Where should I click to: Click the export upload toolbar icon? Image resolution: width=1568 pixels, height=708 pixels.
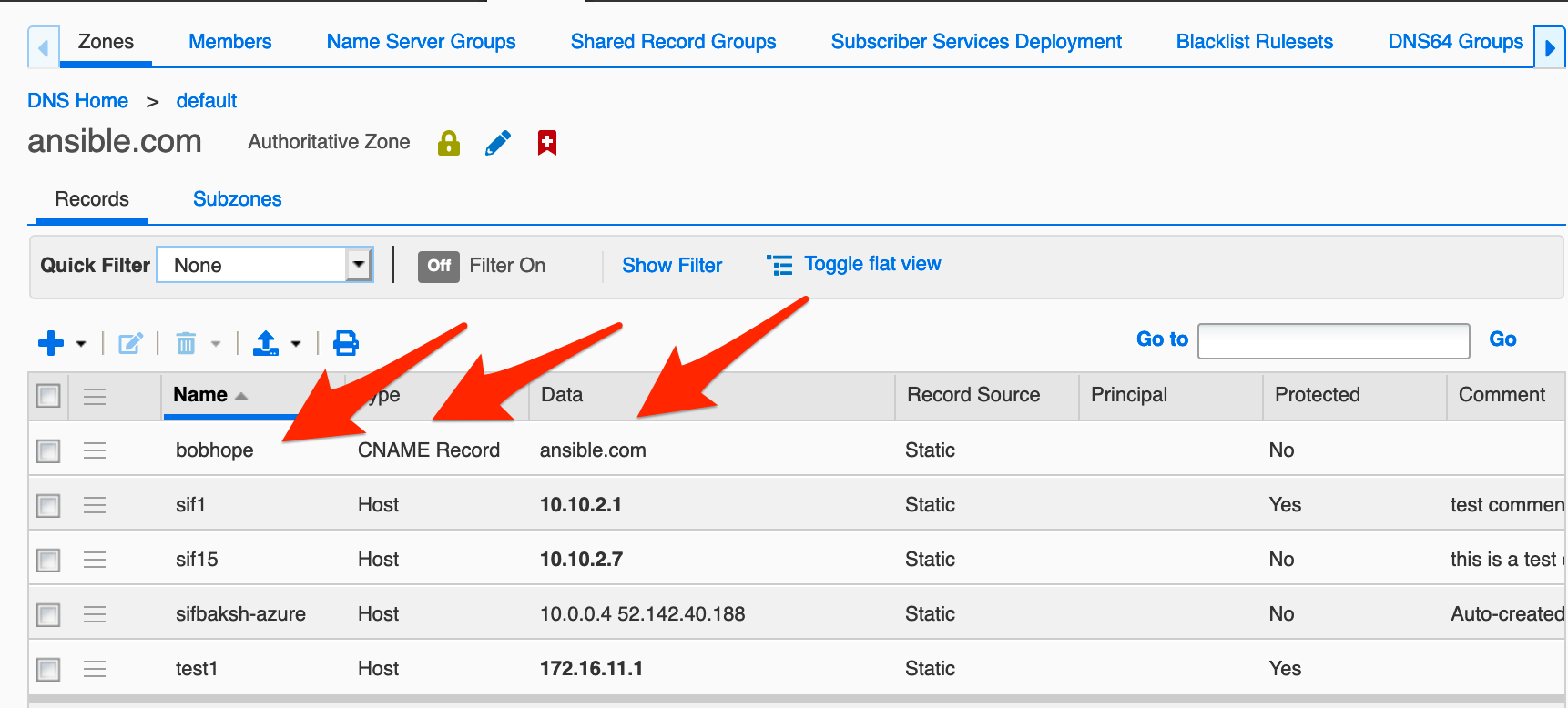[266, 343]
